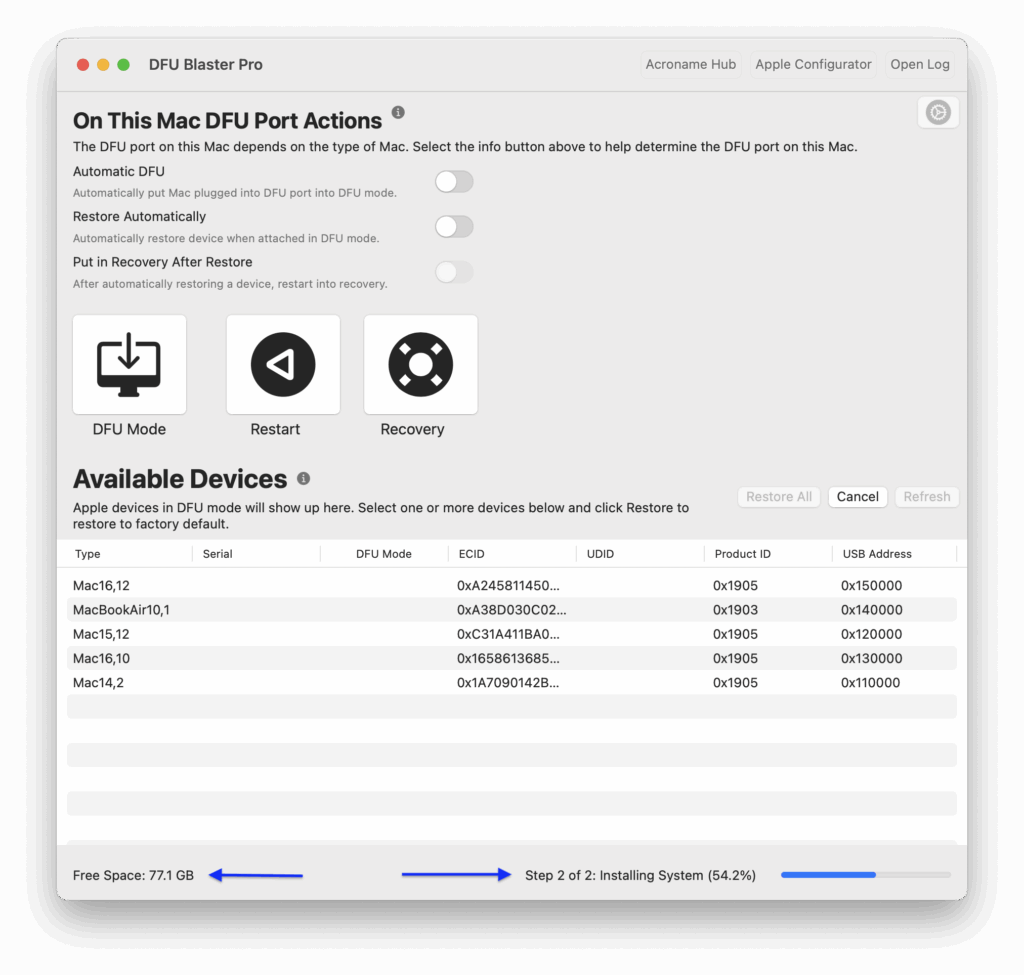The width and height of the screenshot is (1024, 975).
Task: Open the settings gear icon
Action: click(938, 112)
